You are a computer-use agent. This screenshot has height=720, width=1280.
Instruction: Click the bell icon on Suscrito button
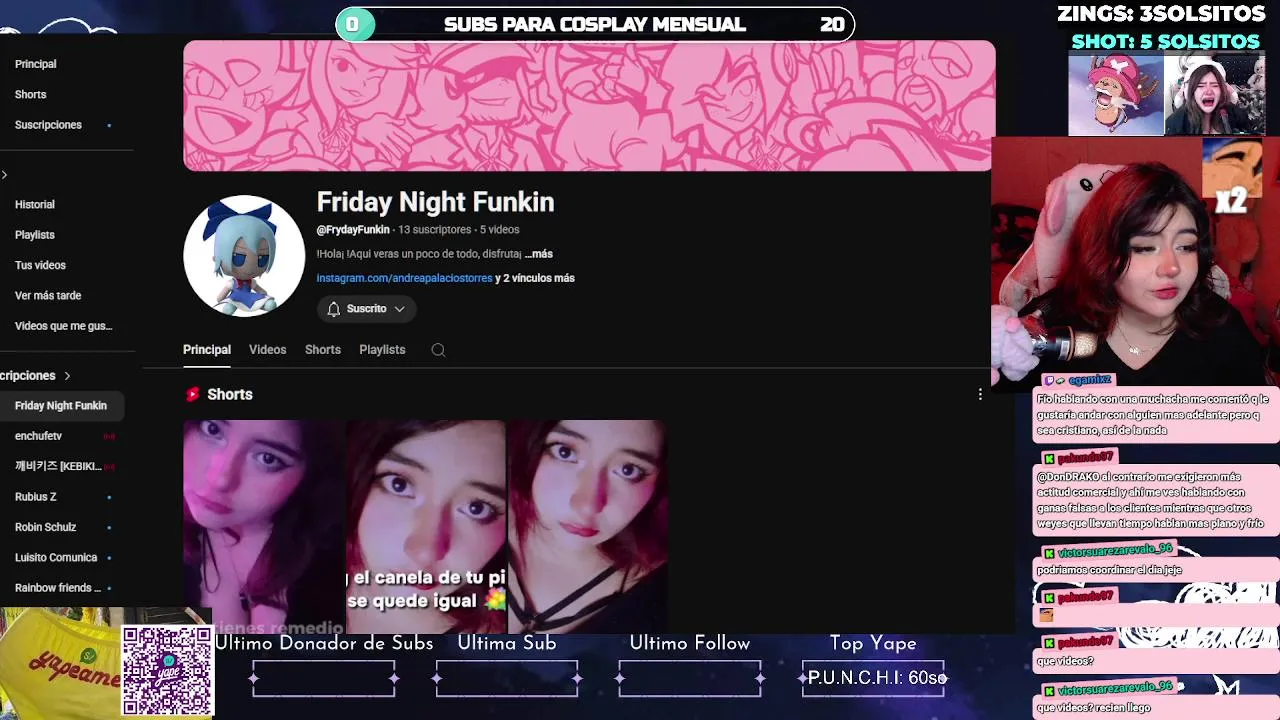(334, 309)
